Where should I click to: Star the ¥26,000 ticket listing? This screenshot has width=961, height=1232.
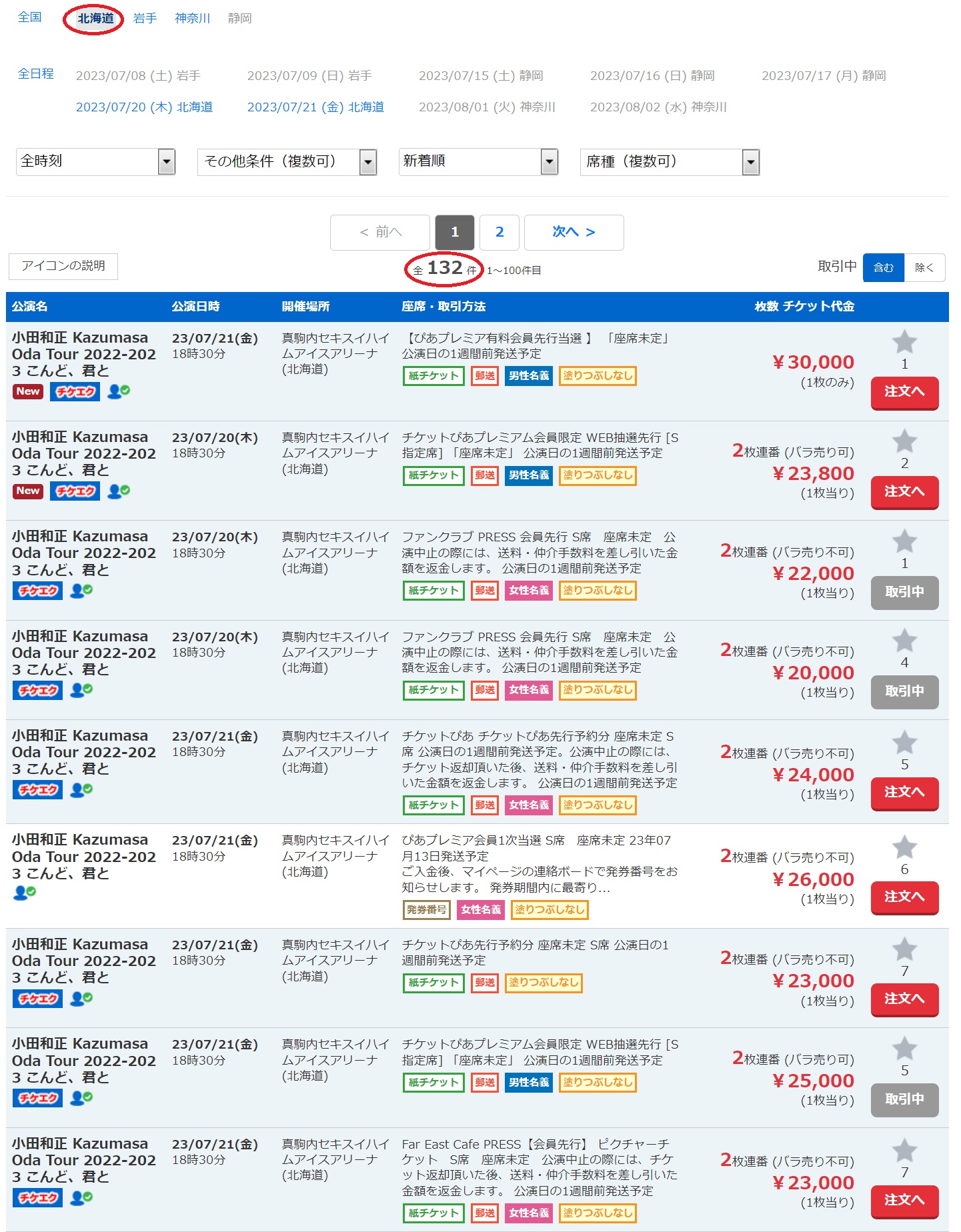click(904, 848)
